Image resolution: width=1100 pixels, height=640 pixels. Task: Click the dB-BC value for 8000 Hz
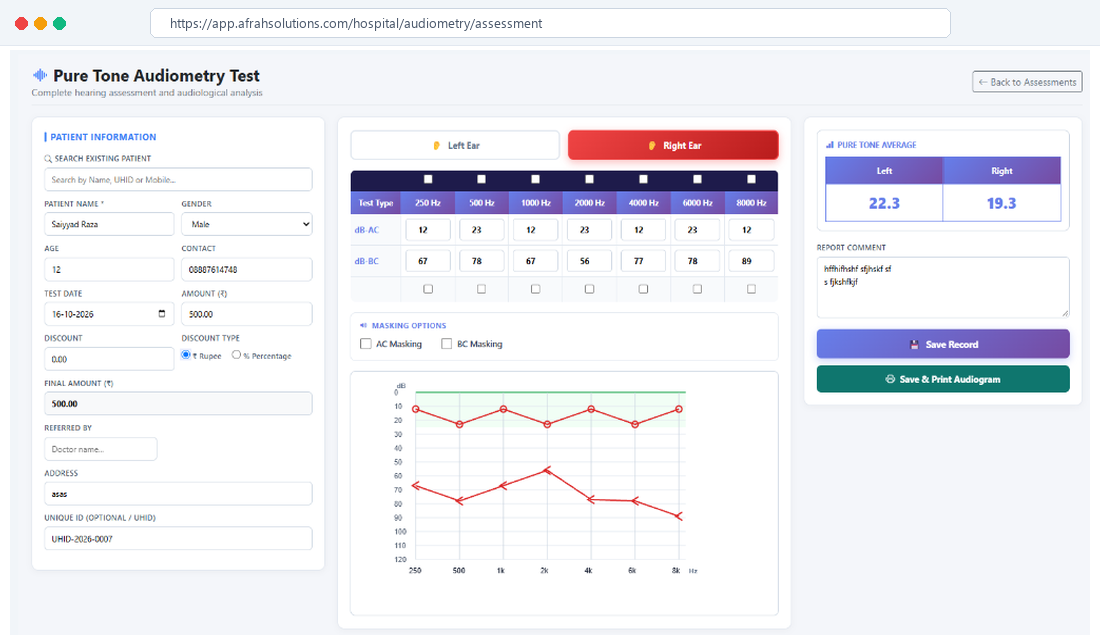(x=751, y=261)
